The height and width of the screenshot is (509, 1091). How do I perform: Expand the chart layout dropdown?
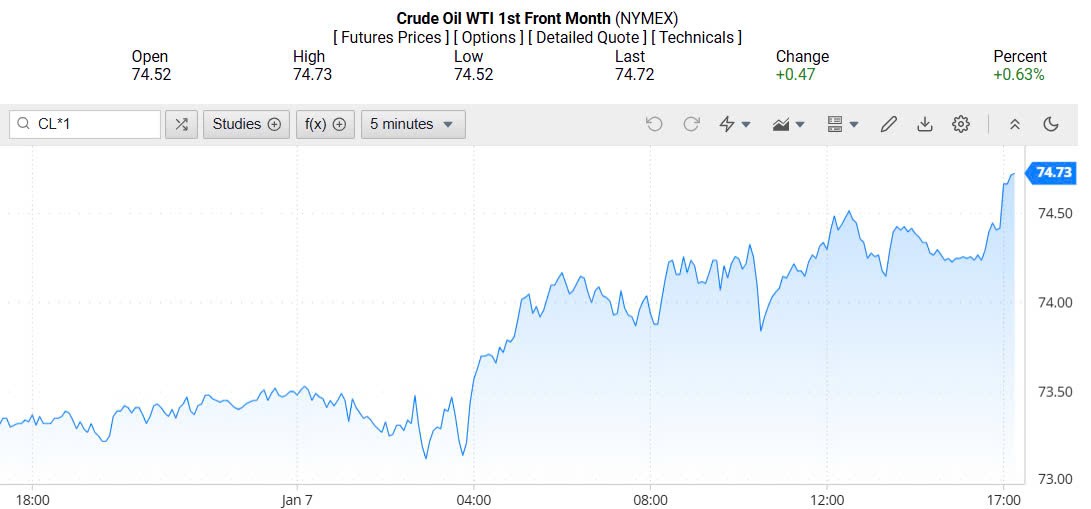tap(843, 124)
